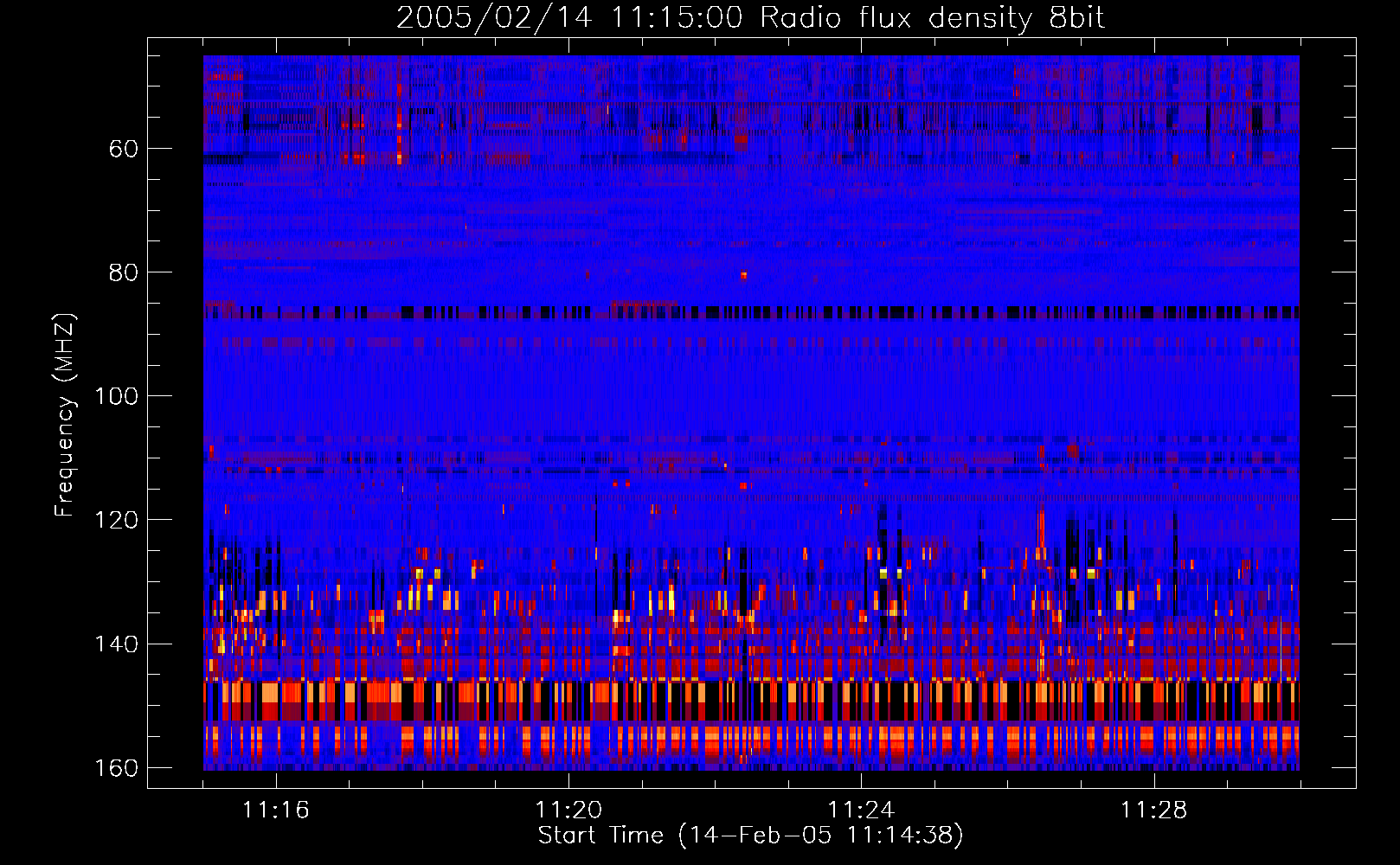
Task: Click the 11:16 time axis label
Action: [x=276, y=811]
